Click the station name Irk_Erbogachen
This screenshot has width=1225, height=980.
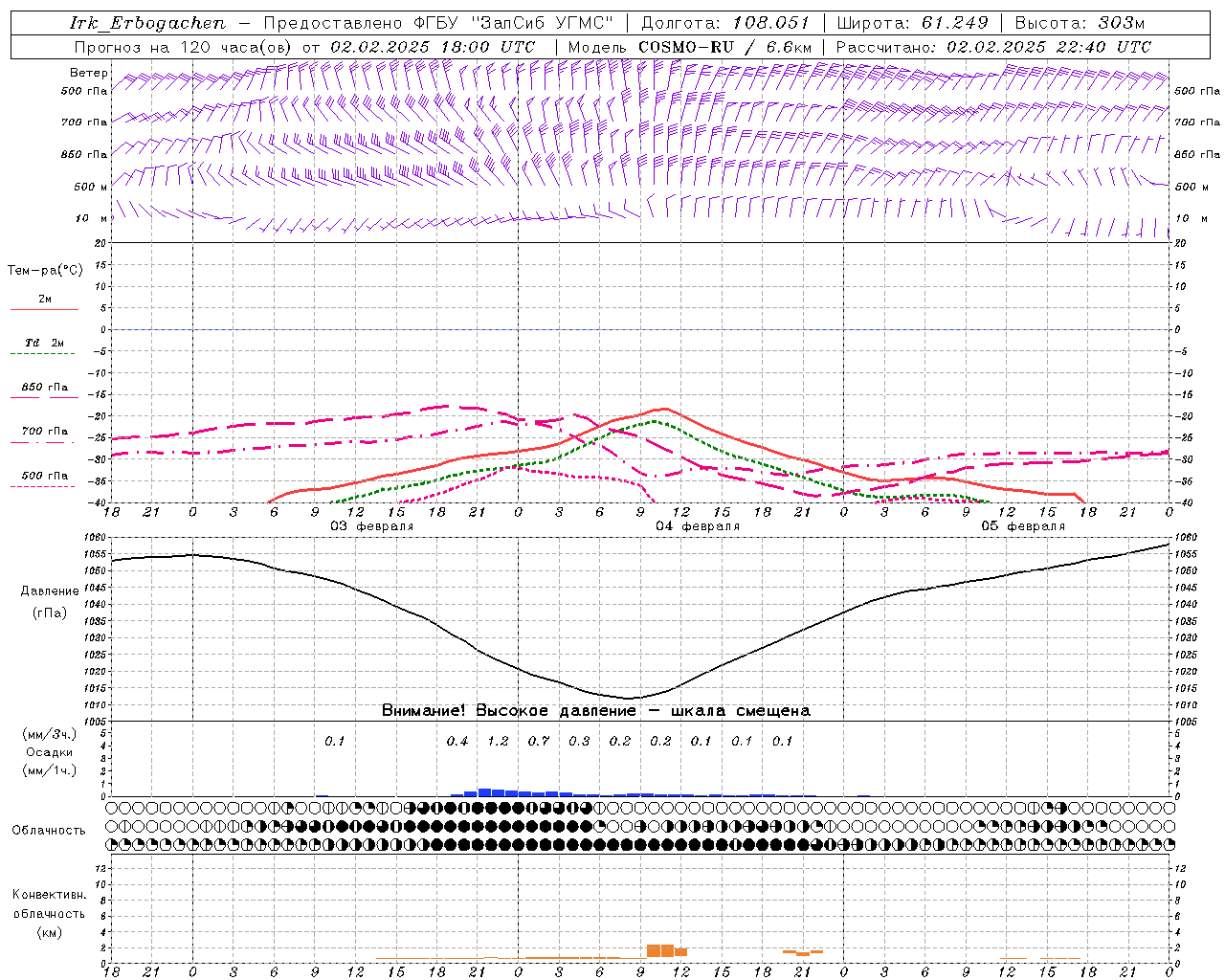pos(148,23)
